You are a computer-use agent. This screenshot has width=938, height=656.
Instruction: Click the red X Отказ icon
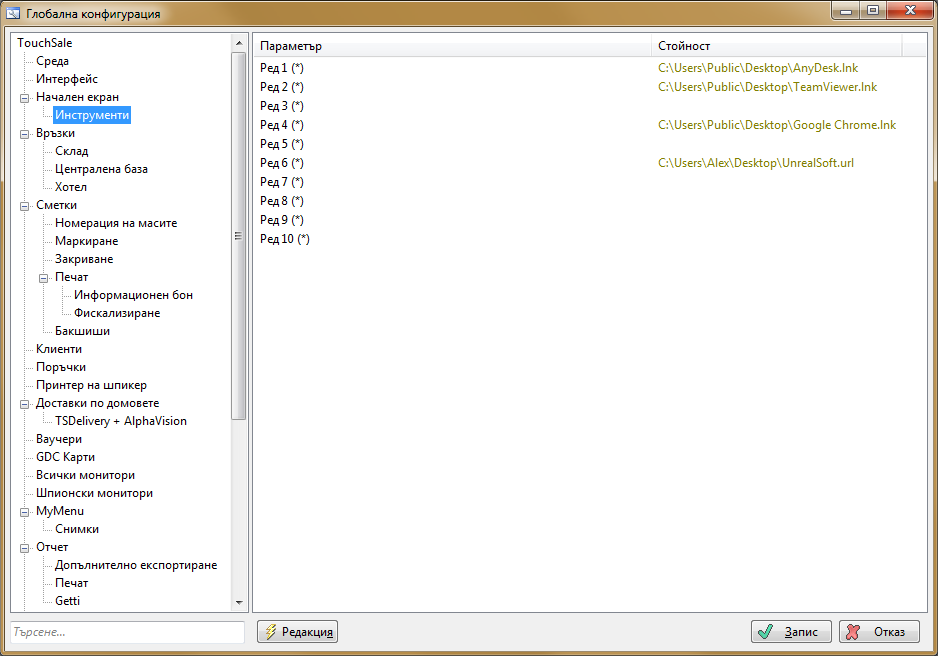coord(853,632)
